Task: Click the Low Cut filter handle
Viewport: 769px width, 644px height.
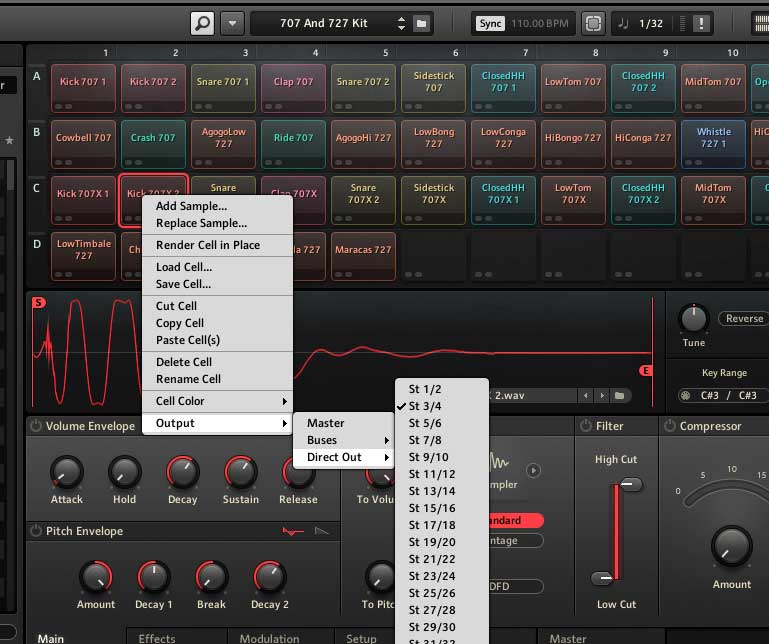Action: 603,578
